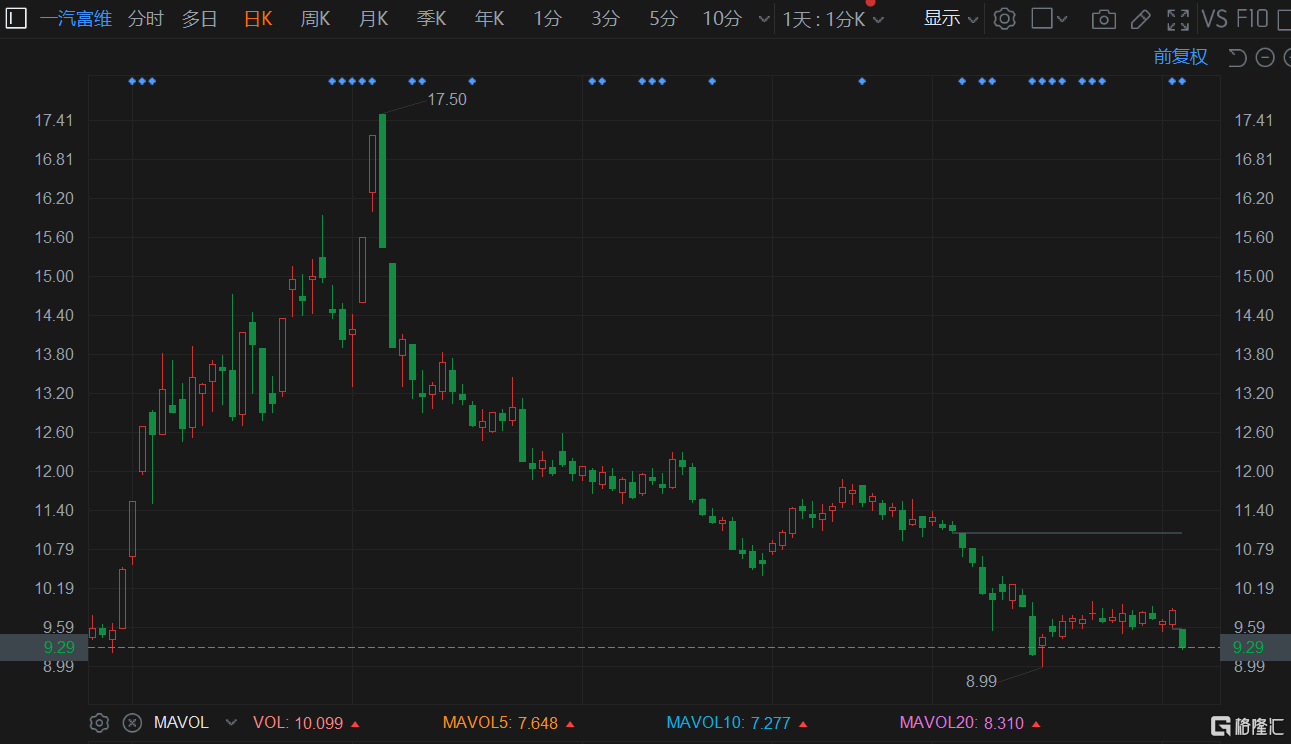Expand the MAVOL indicator selector

pos(232,722)
